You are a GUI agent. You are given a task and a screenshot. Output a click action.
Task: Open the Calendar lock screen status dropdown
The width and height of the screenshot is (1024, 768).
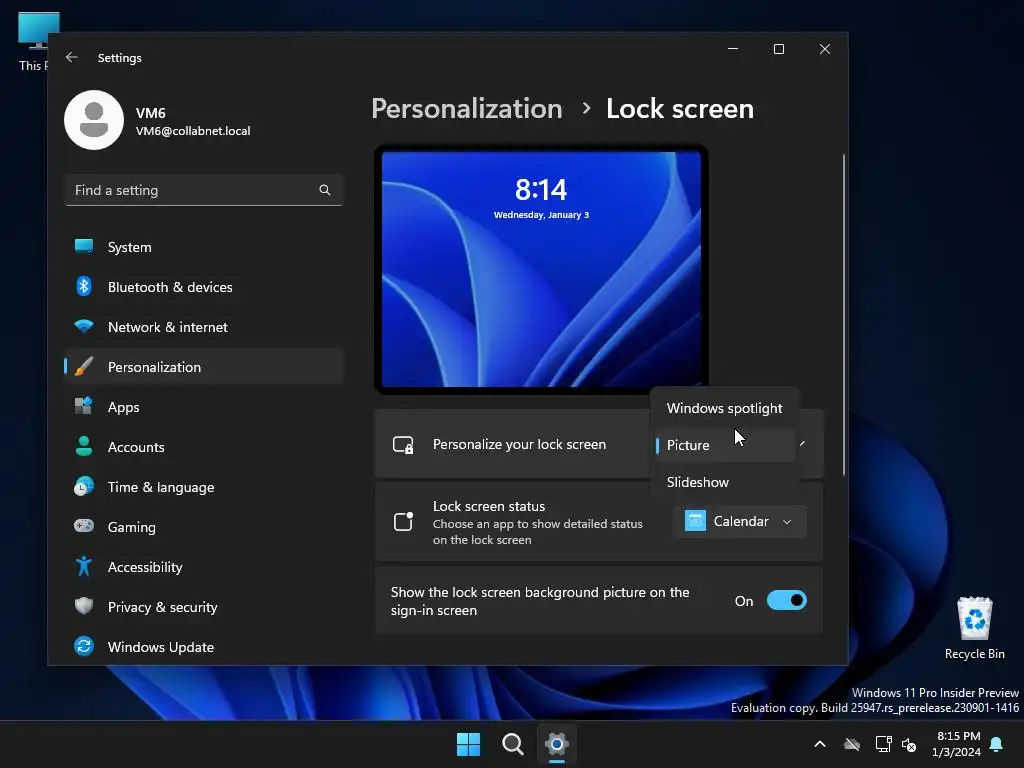coord(739,521)
